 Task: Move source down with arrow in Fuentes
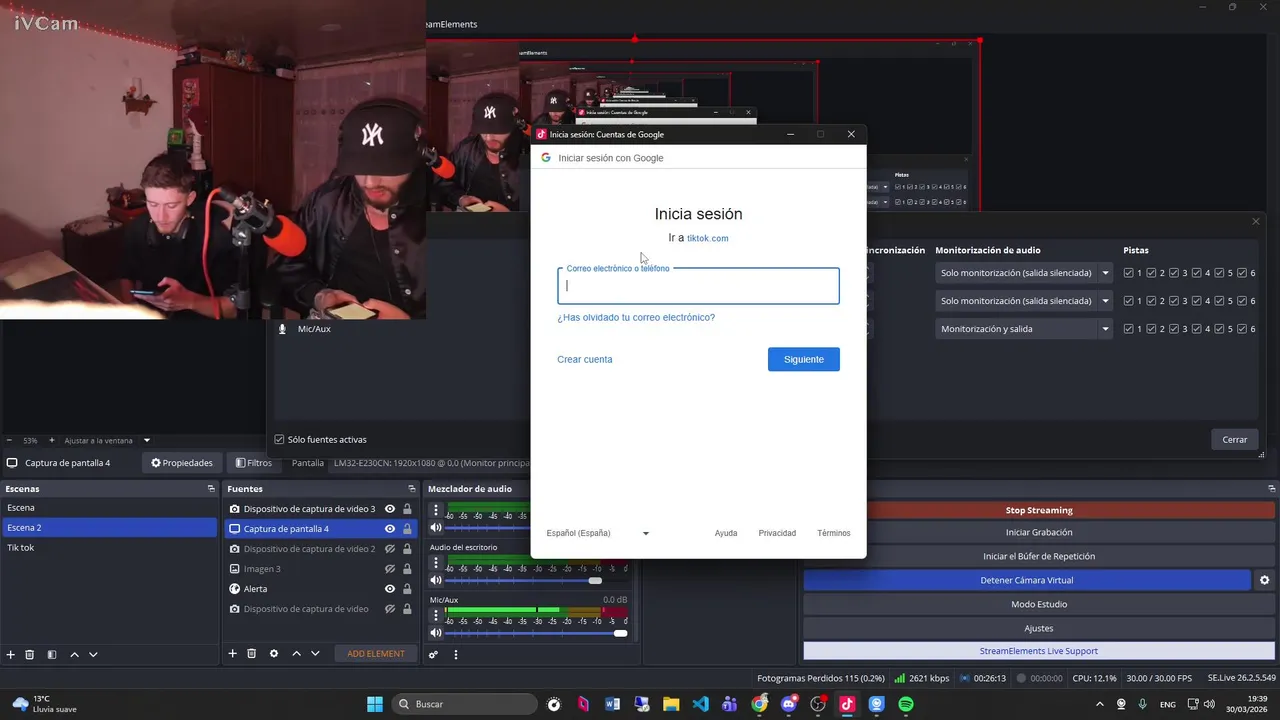[315, 654]
